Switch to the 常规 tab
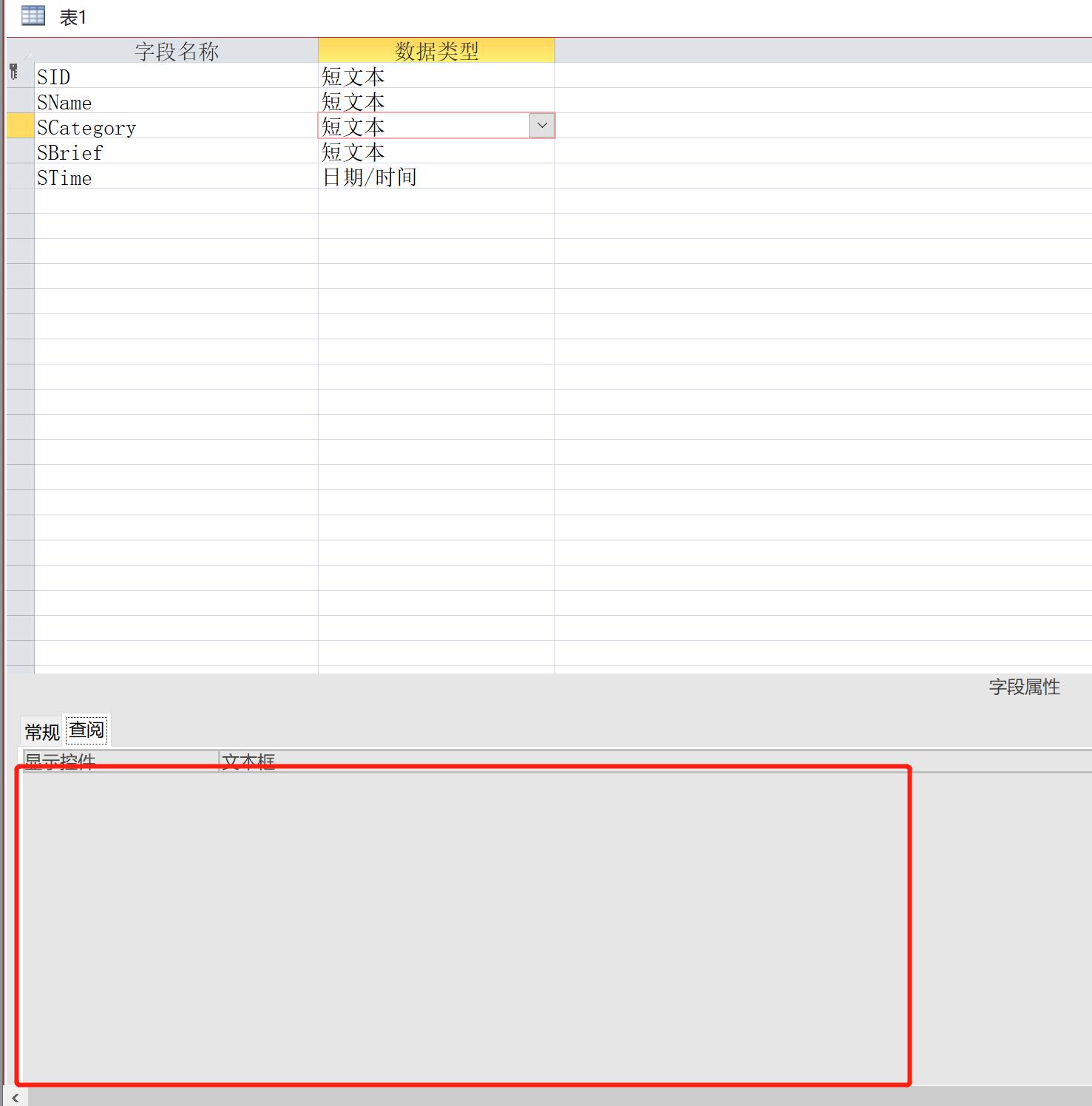 click(42, 732)
